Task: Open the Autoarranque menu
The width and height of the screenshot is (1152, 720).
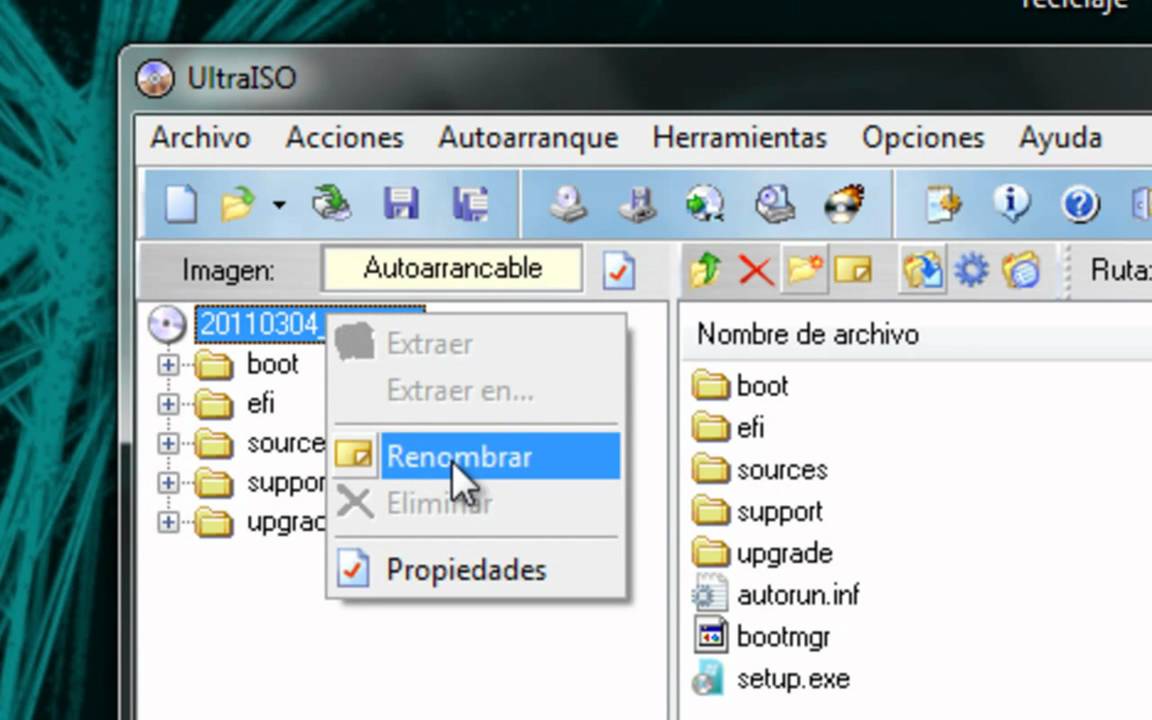Action: click(528, 138)
